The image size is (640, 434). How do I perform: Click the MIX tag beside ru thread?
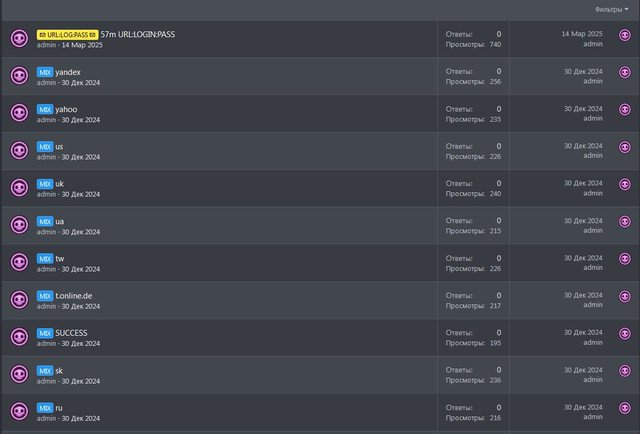(x=45, y=408)
